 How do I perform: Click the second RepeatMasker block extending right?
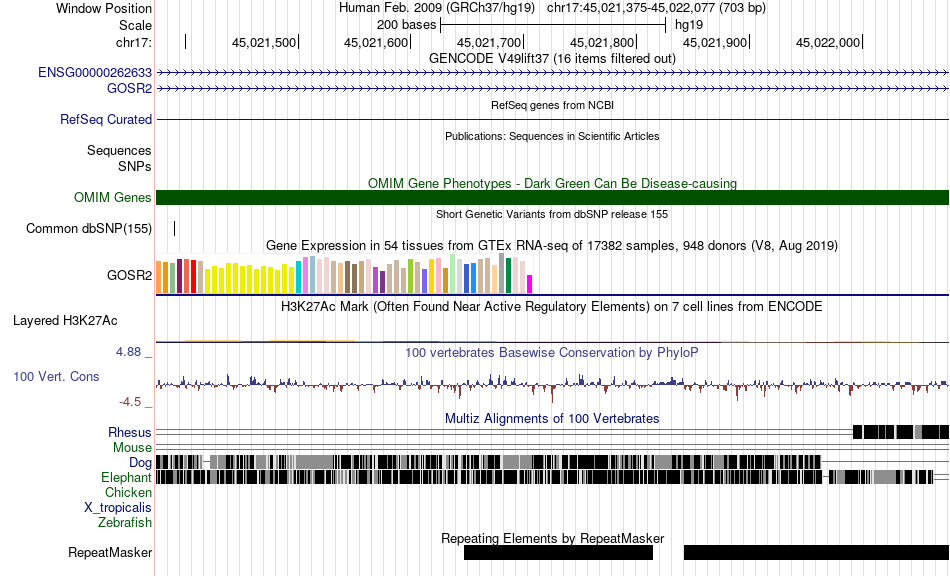[x=817, y=552]
